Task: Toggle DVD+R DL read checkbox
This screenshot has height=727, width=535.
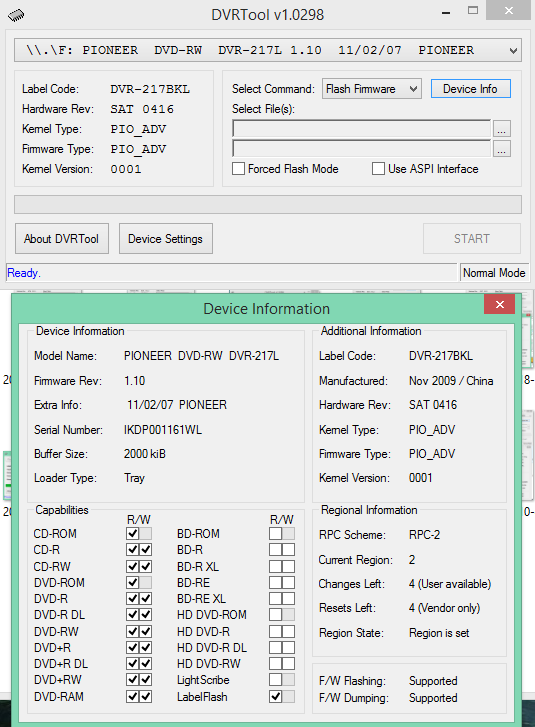Action: [133, 663]
